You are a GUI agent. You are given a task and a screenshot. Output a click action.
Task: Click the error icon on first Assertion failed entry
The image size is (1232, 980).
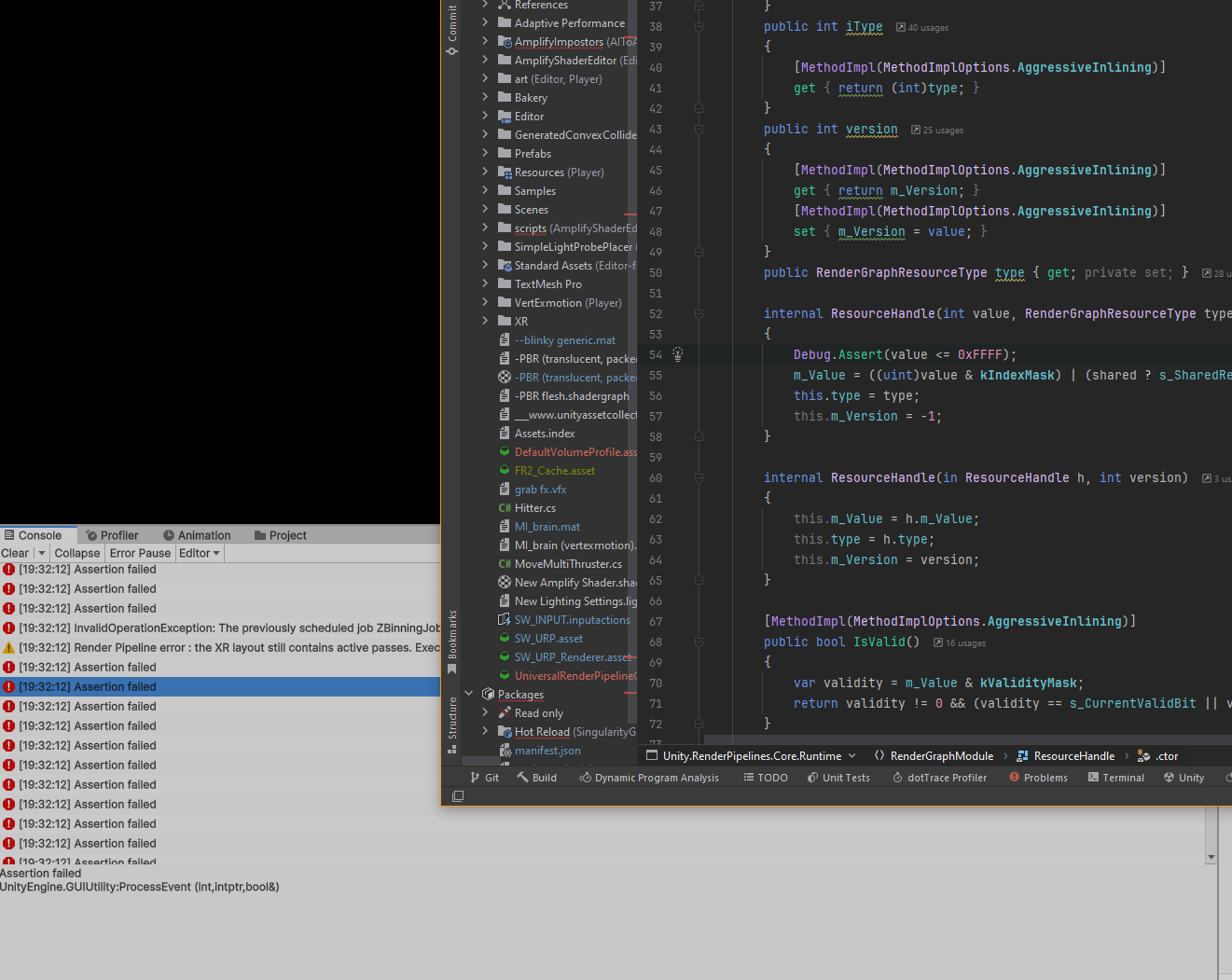[8, 569]
